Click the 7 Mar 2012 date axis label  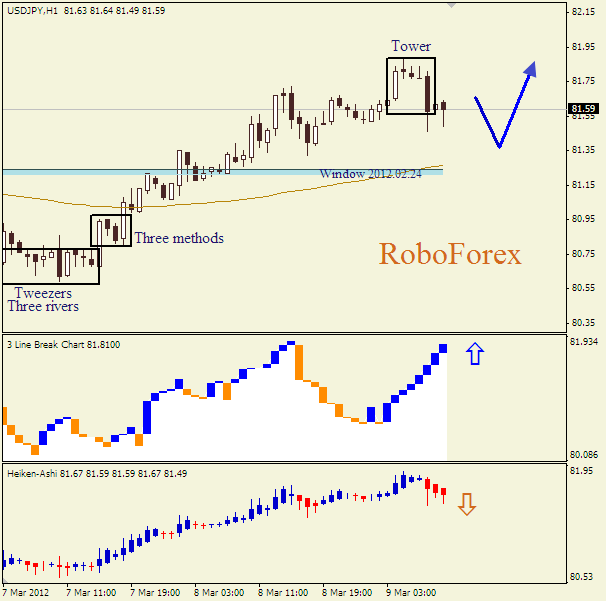(26, 592)
